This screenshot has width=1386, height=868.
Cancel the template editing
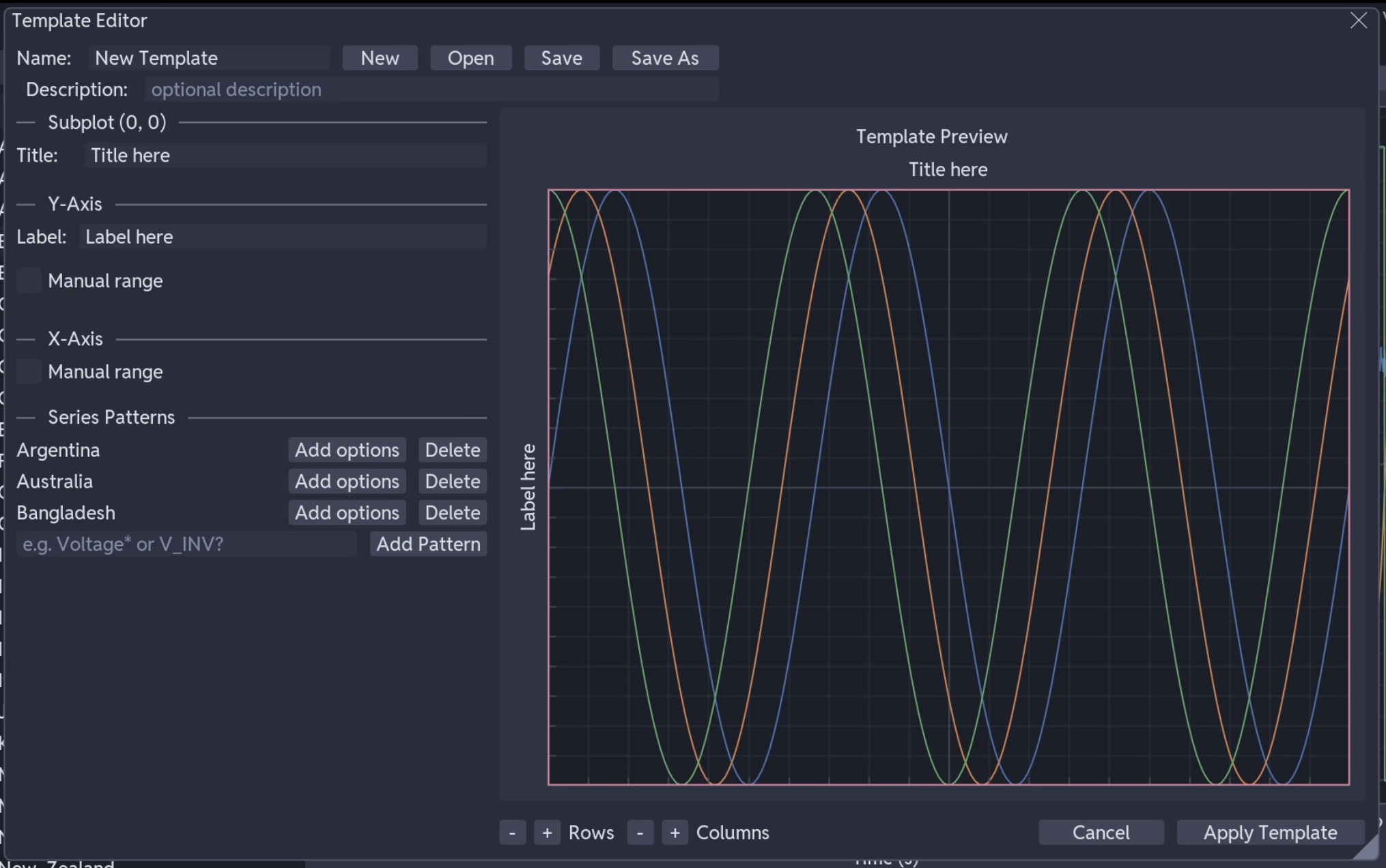[1101, 833]
